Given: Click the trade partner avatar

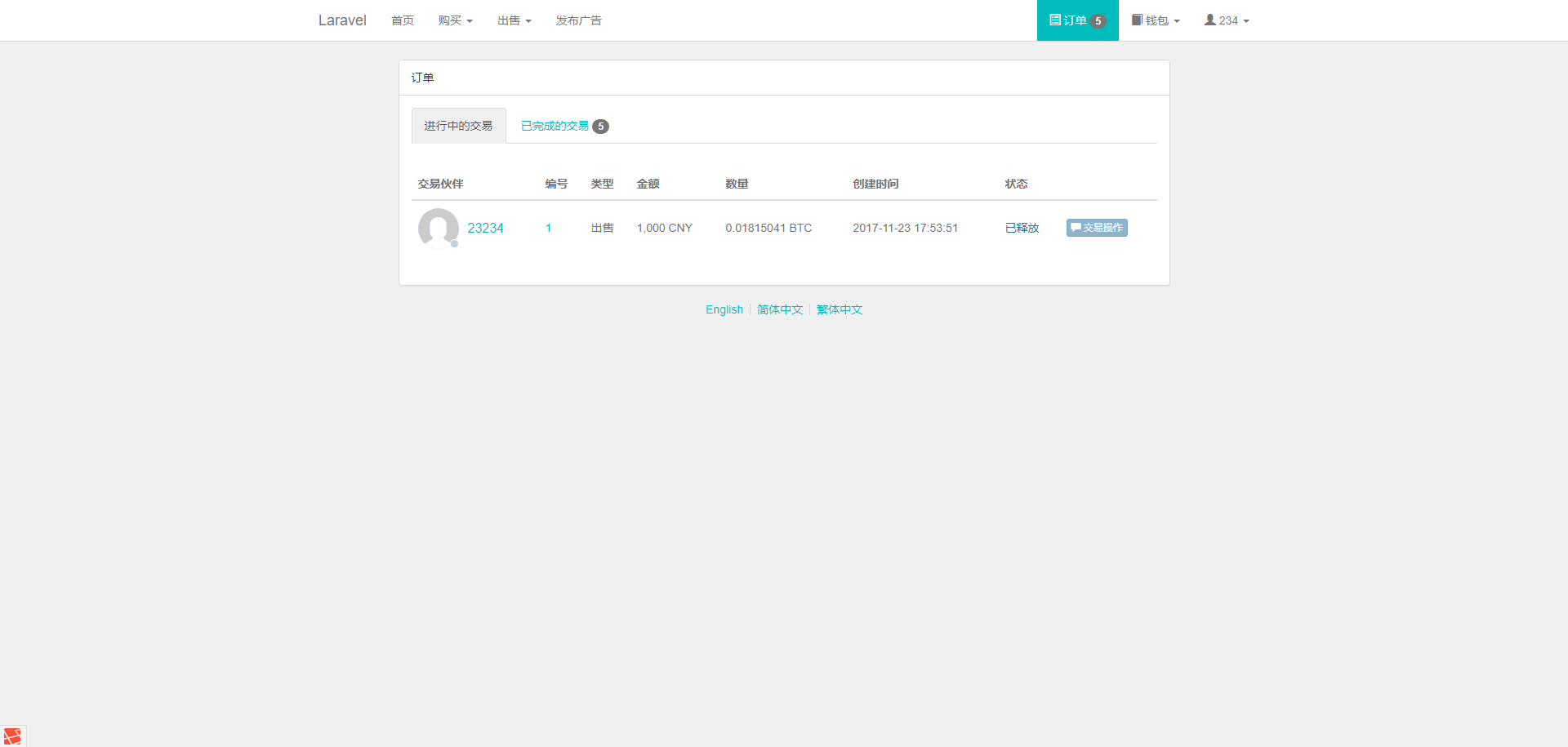Looking at the screenshot, I should click(439, 228).
